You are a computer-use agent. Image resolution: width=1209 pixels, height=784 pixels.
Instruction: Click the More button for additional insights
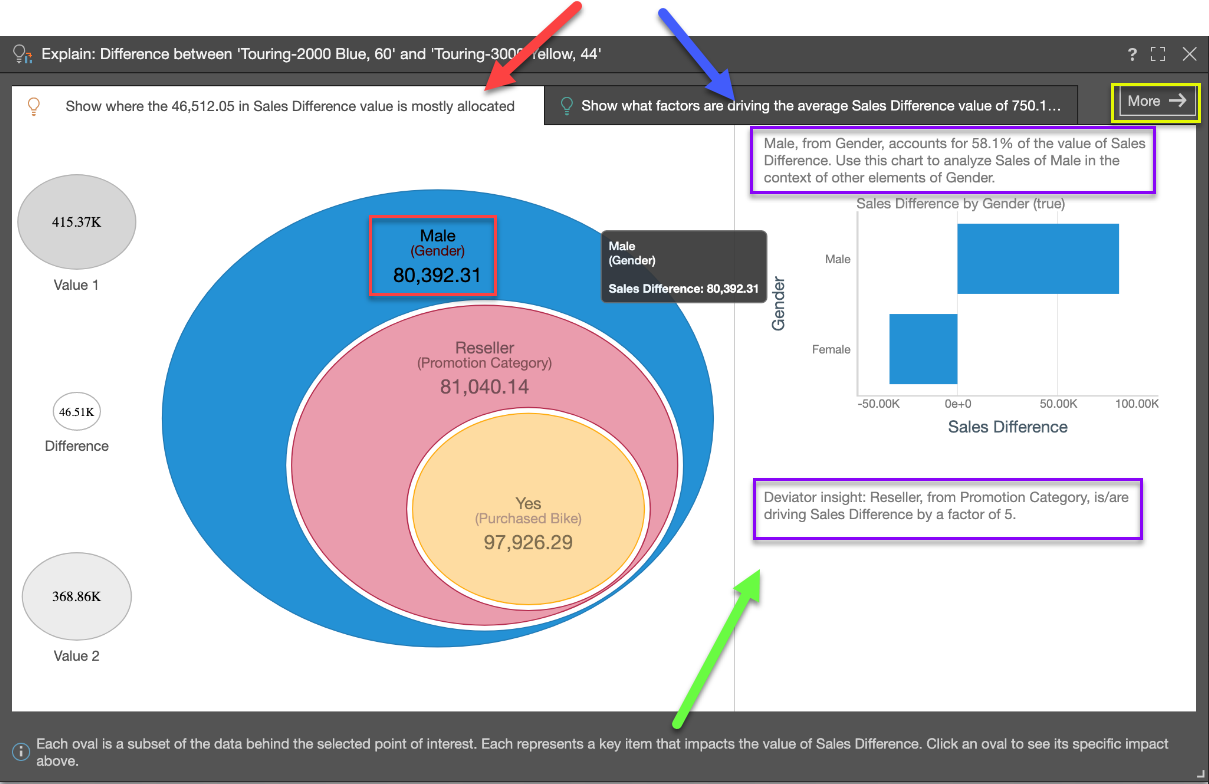(x=1156, y=101)
